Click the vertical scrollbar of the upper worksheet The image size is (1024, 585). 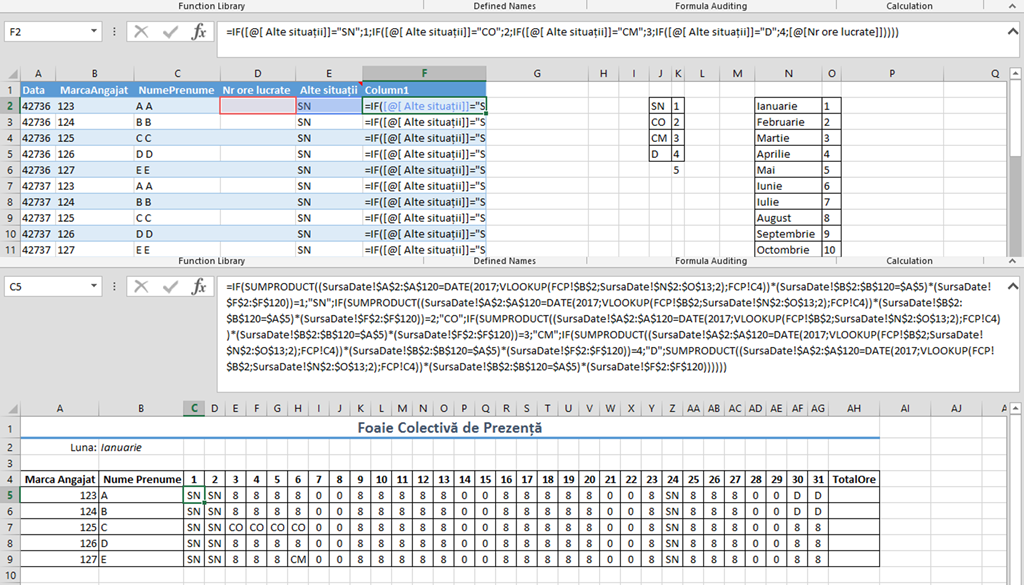coord(1015,160)
